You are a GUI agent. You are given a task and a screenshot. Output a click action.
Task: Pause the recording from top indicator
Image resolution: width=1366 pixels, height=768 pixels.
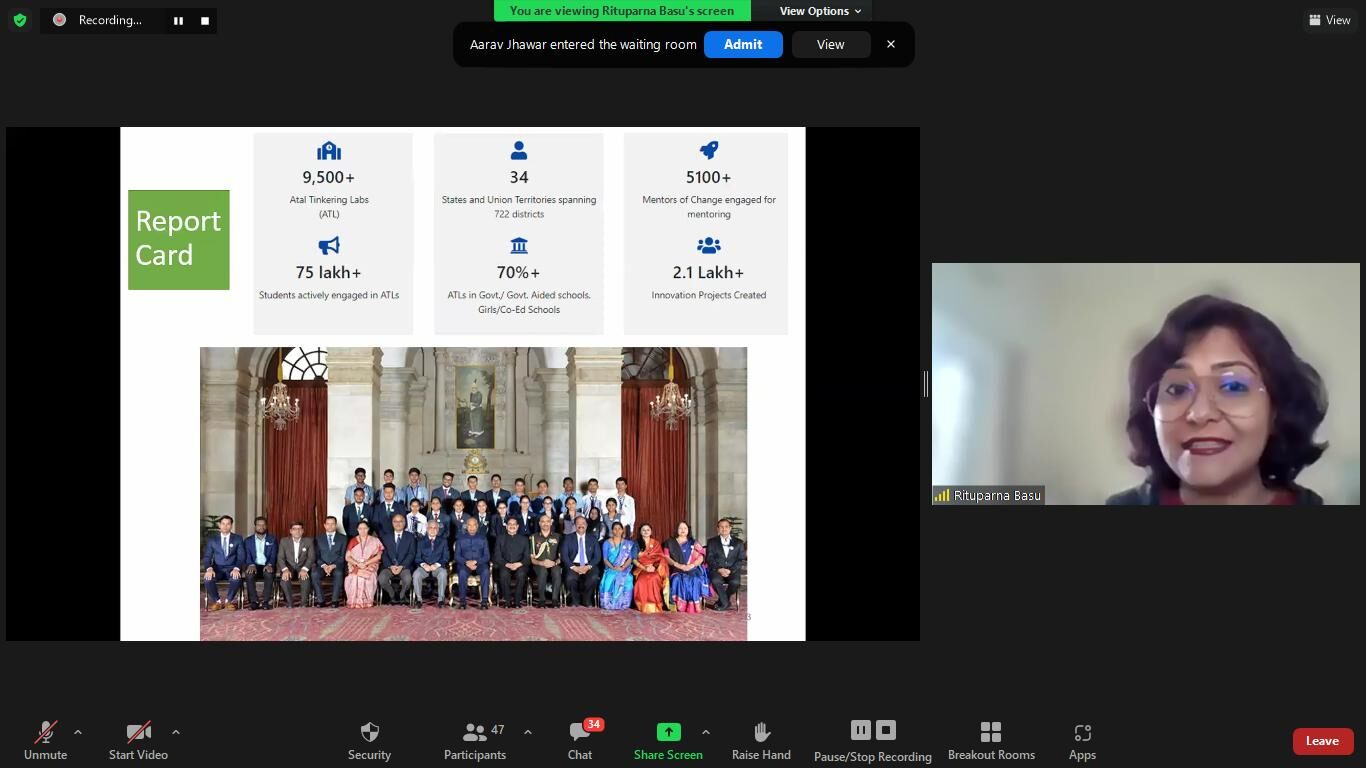pos(178,20)
